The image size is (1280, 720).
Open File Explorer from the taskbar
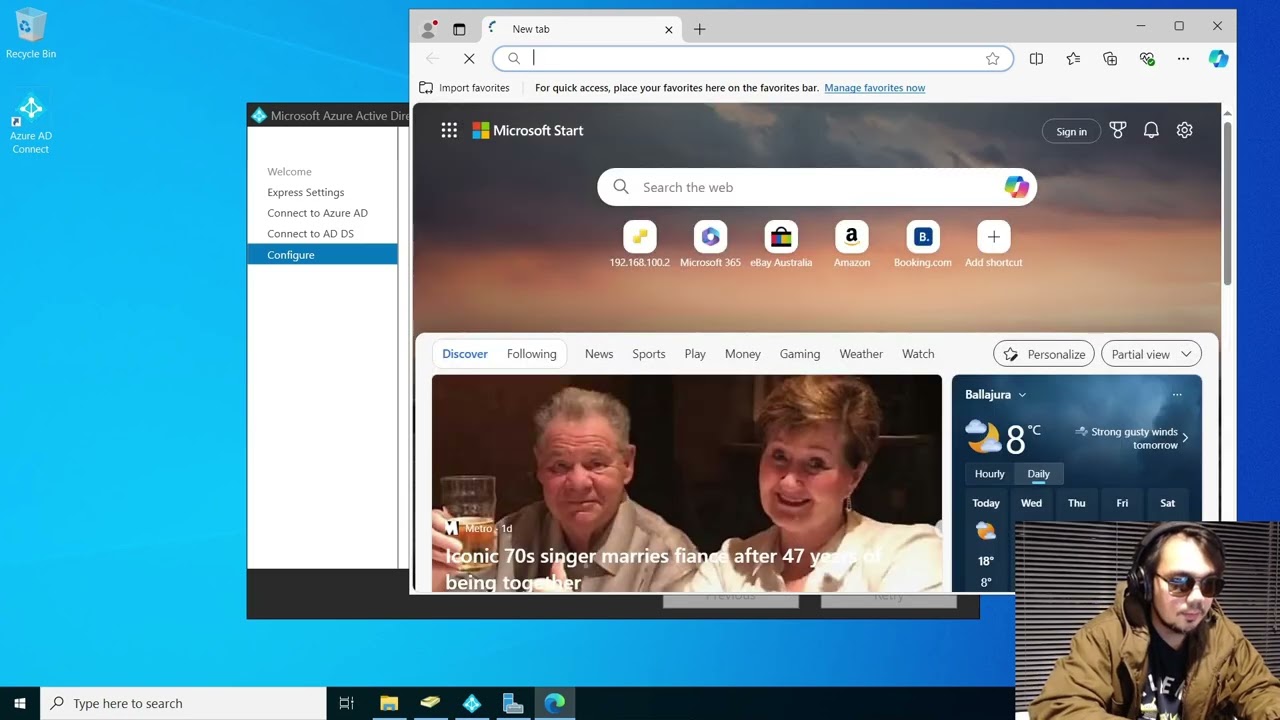click(389, 703)
